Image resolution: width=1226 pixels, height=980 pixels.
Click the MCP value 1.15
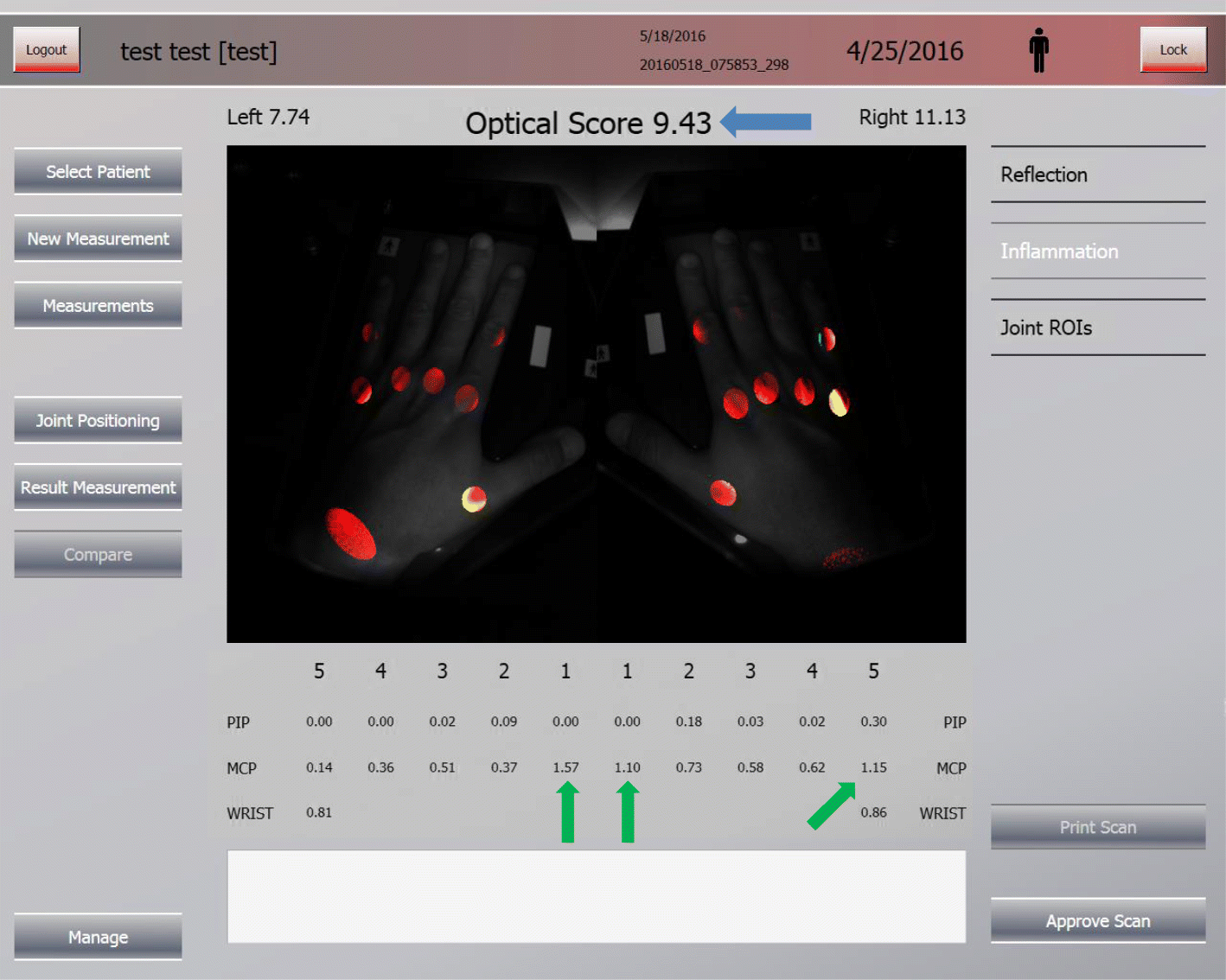coord(873,767)
